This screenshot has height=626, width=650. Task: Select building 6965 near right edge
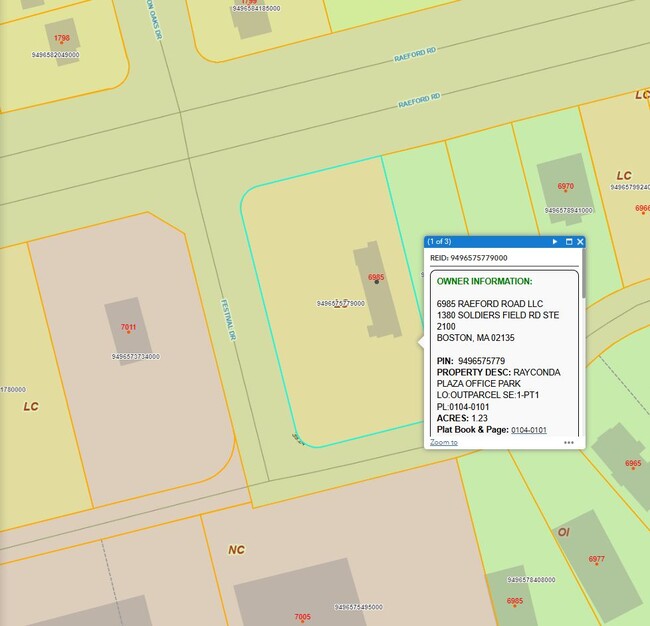pyautogui.click(x=633, y=464)
